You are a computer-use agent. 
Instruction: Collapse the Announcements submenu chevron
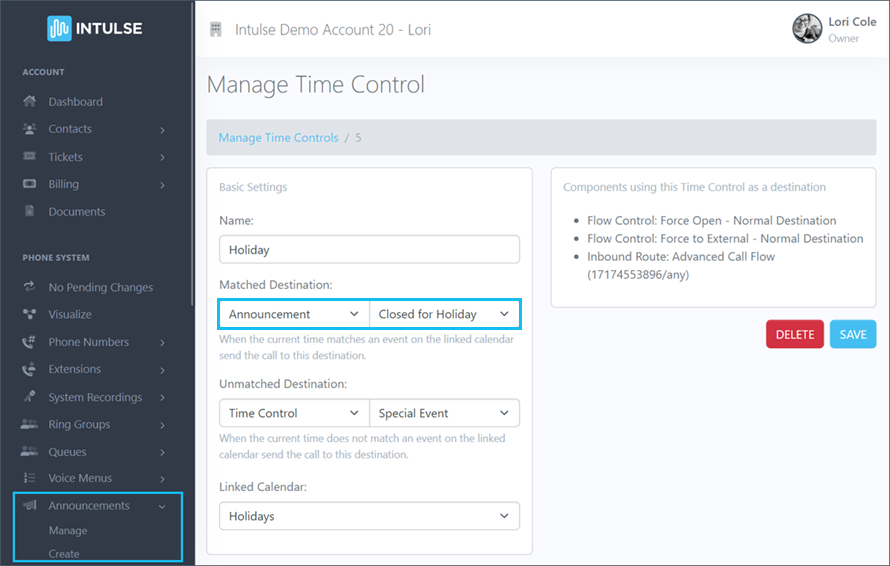tap(162, 506)
